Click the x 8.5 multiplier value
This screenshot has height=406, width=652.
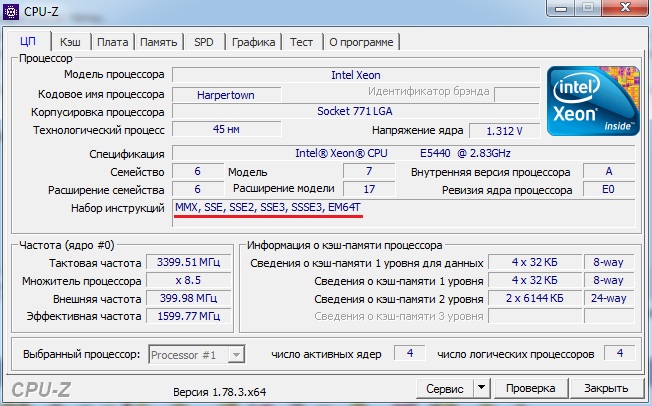(189, 280)
